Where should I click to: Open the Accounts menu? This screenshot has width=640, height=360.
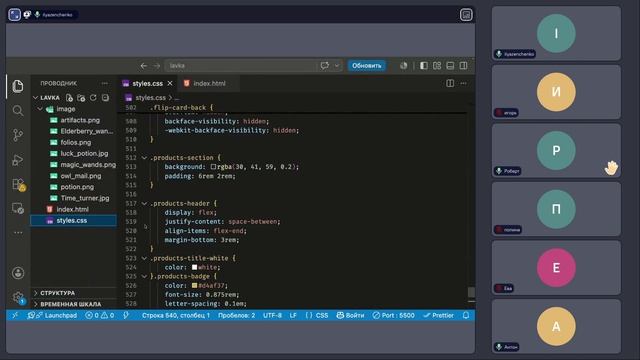[x=18, y=273]
